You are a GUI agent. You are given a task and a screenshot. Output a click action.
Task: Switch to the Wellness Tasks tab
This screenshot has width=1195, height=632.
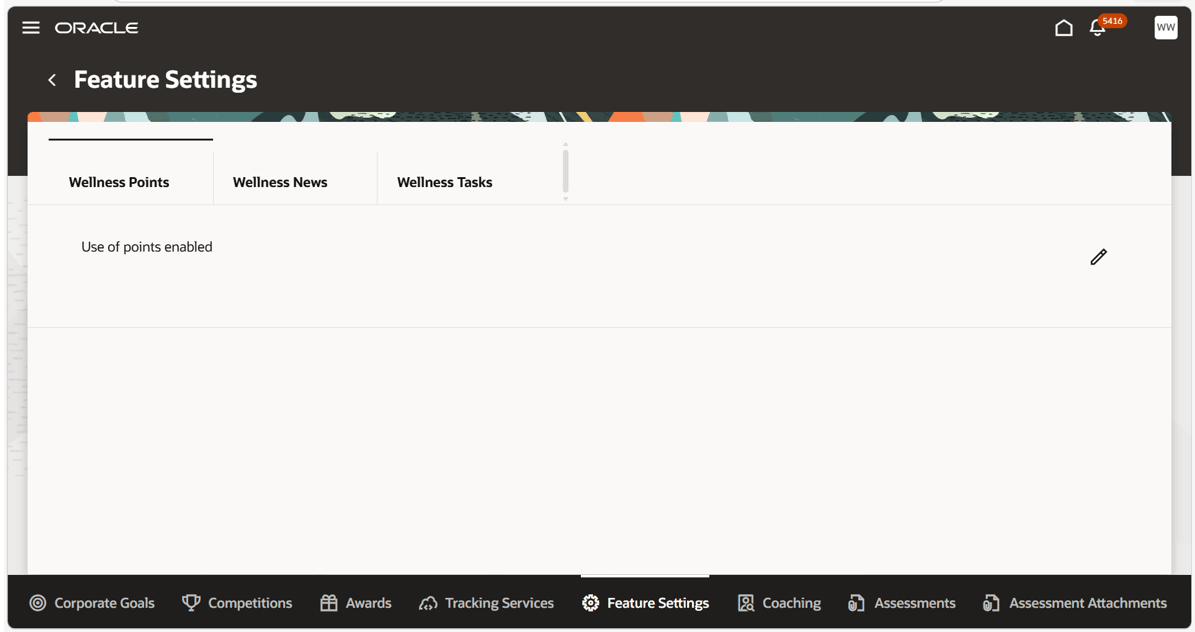tap(444, 182)
